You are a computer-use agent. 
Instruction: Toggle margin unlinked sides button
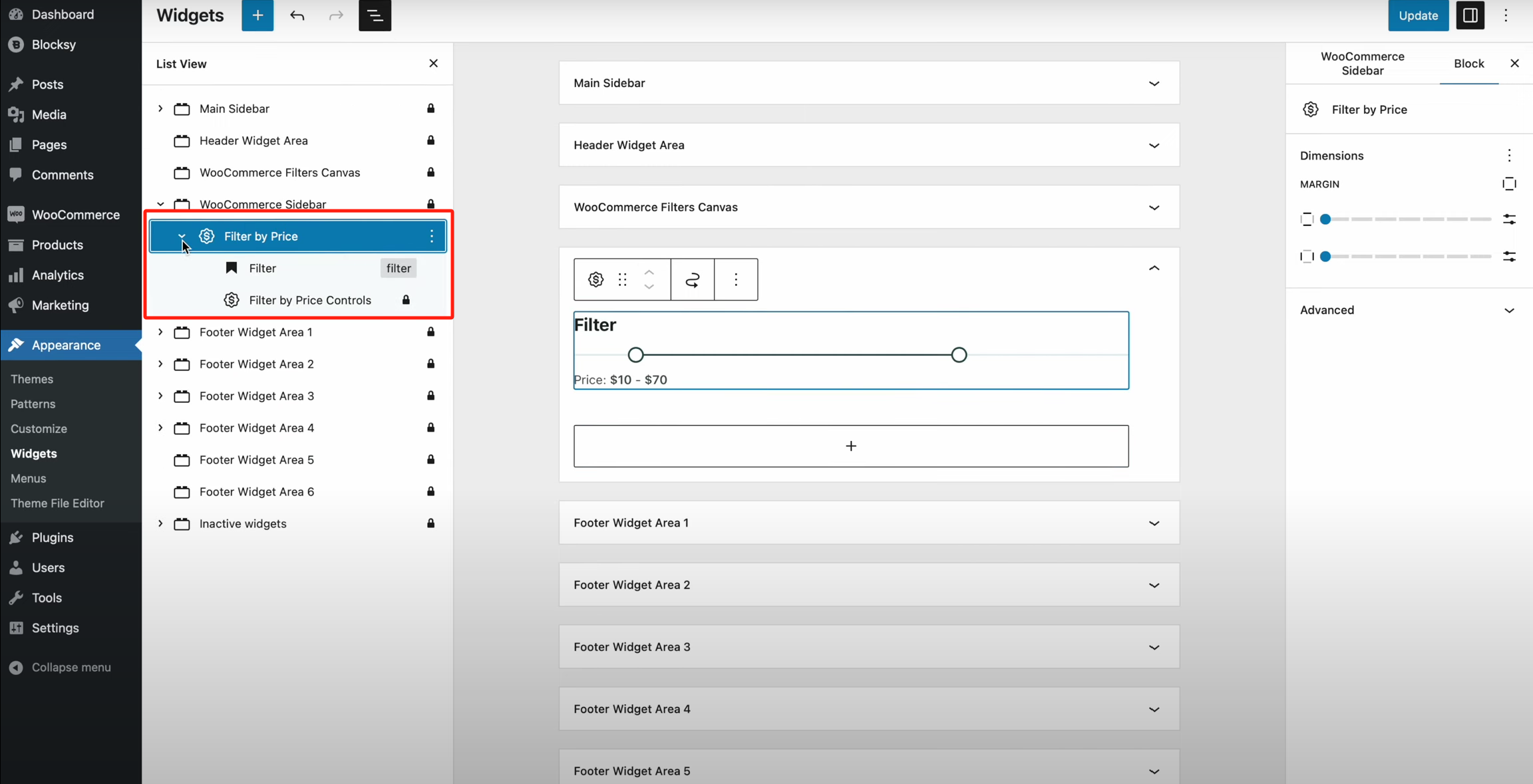point(1509,184)
